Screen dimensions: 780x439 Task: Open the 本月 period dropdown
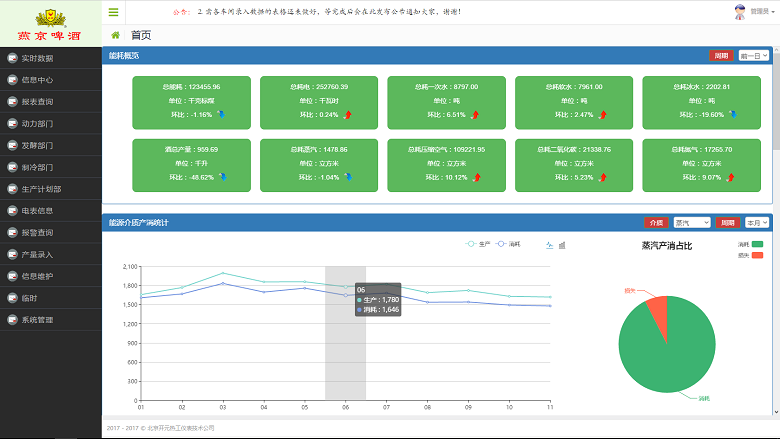(757, 223)
